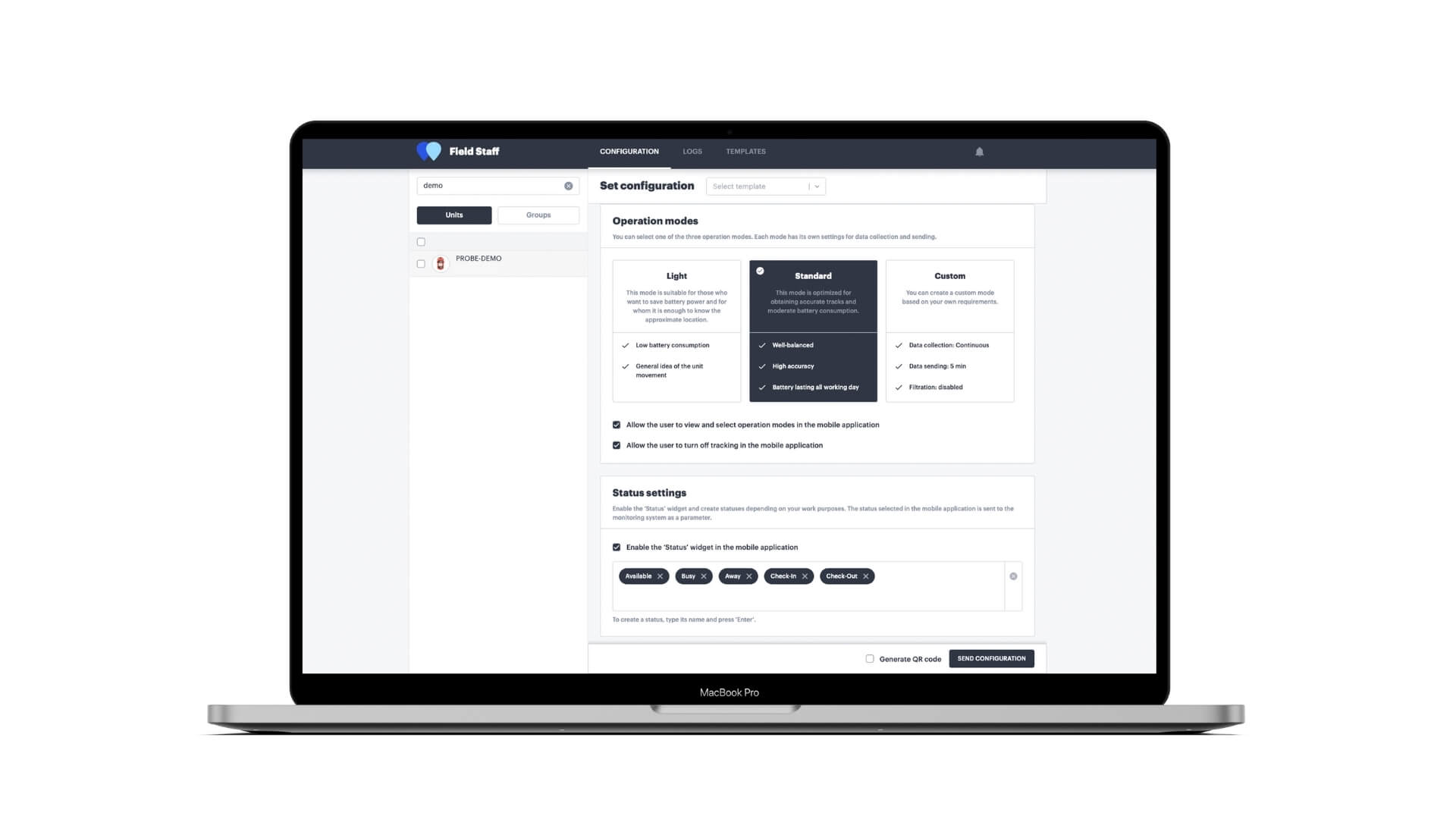Switch to the Groups tab
Image resolution: width=1456 pixels, height=819 pixels.
(538, 214)
